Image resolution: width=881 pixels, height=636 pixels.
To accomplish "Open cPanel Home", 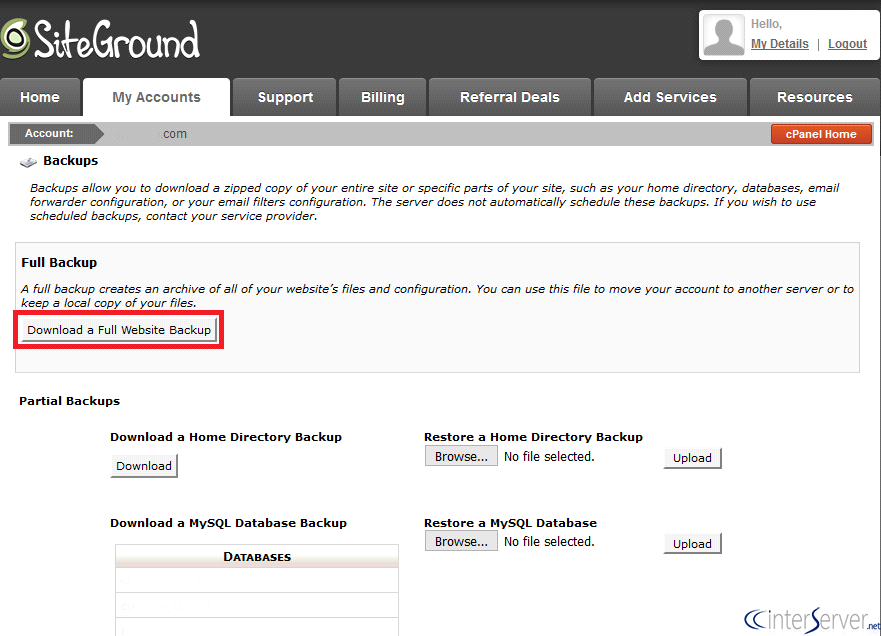I will click(x=821, y=133).
